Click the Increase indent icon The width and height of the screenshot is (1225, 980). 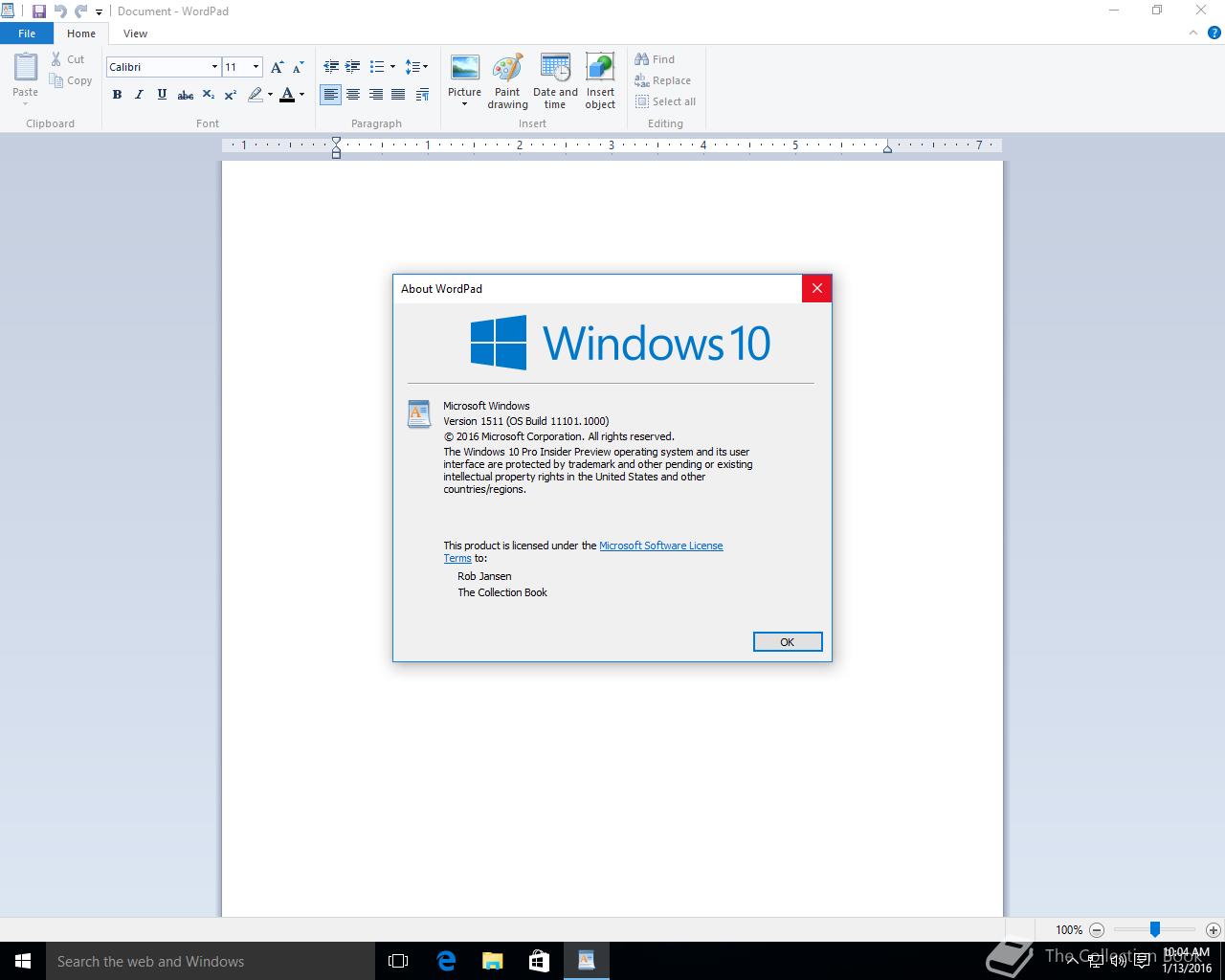352,67
